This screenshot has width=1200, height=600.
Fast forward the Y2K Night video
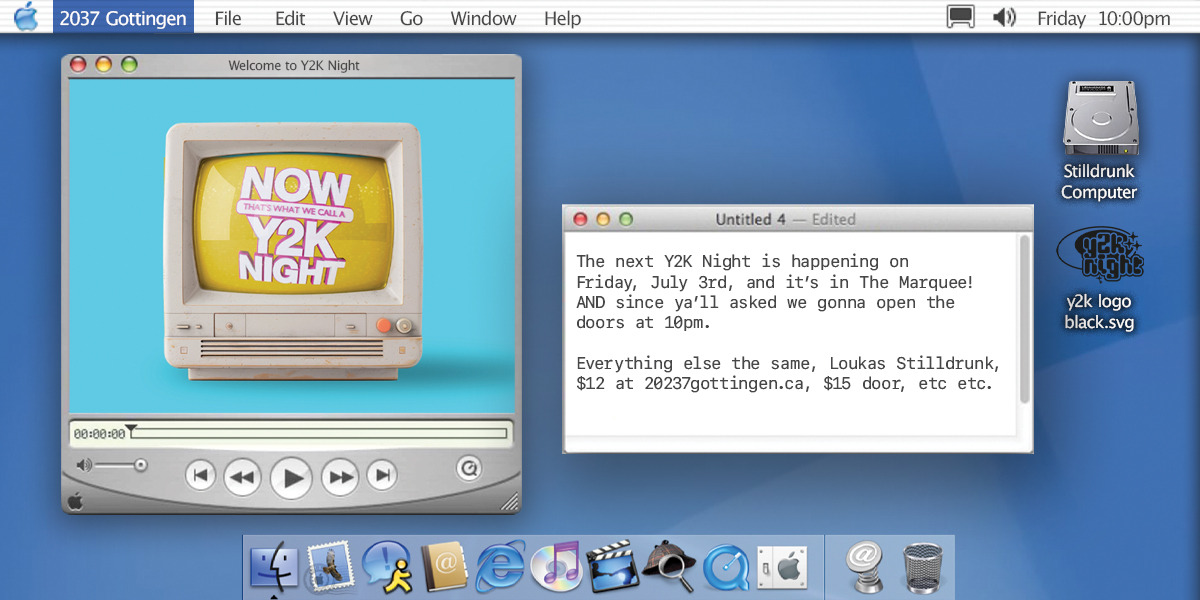pos(341,477)
